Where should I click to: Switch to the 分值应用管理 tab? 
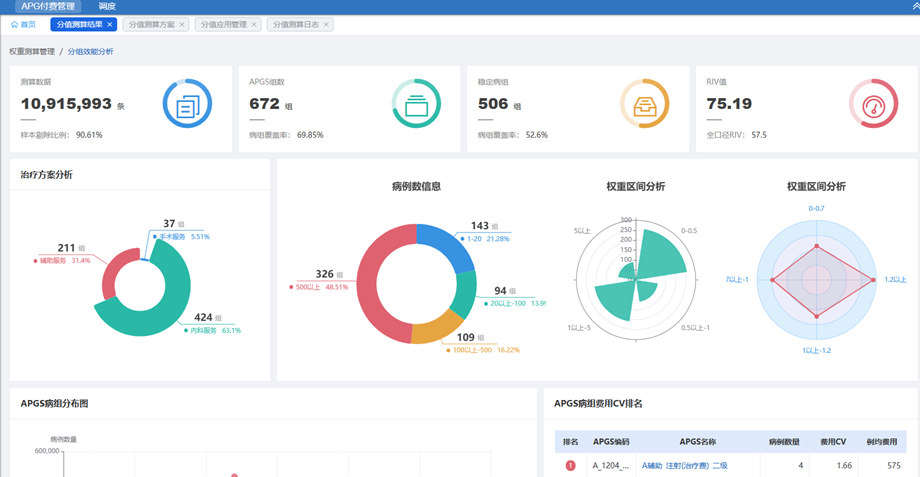223,24
